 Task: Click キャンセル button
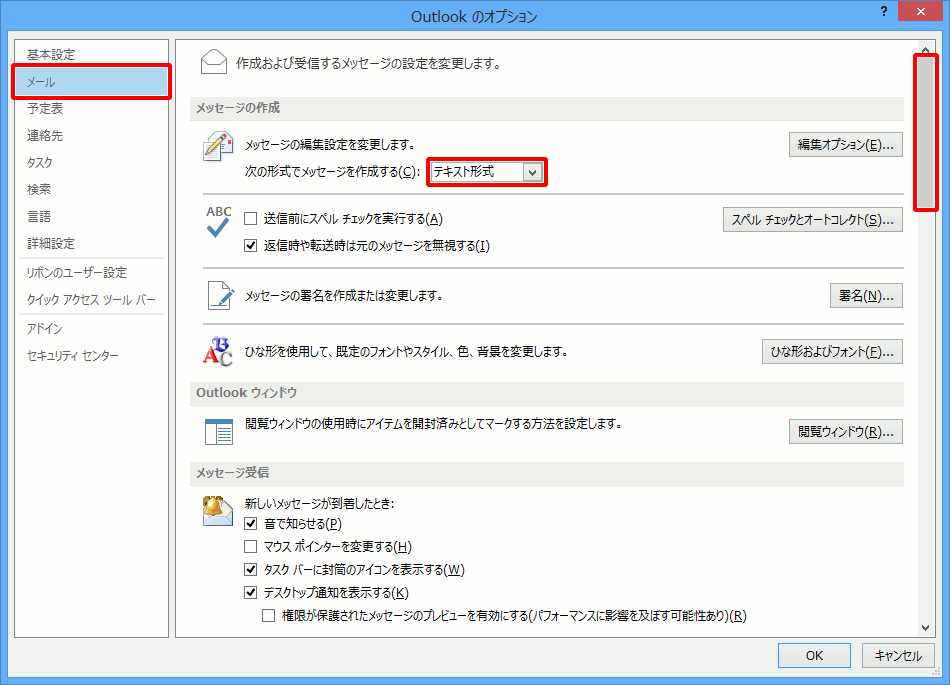point(898,655)
